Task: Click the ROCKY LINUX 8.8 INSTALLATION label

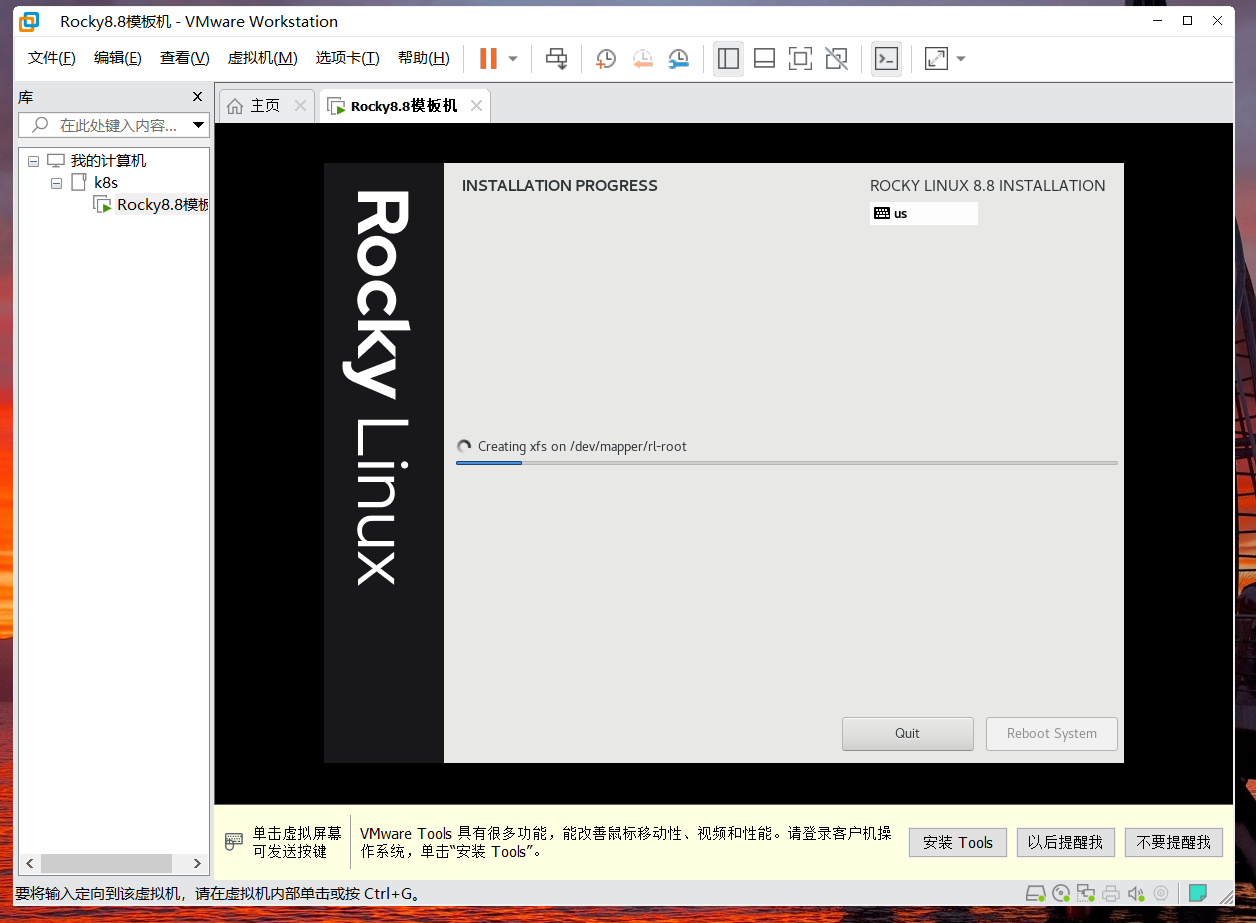Action: [988, 186]
